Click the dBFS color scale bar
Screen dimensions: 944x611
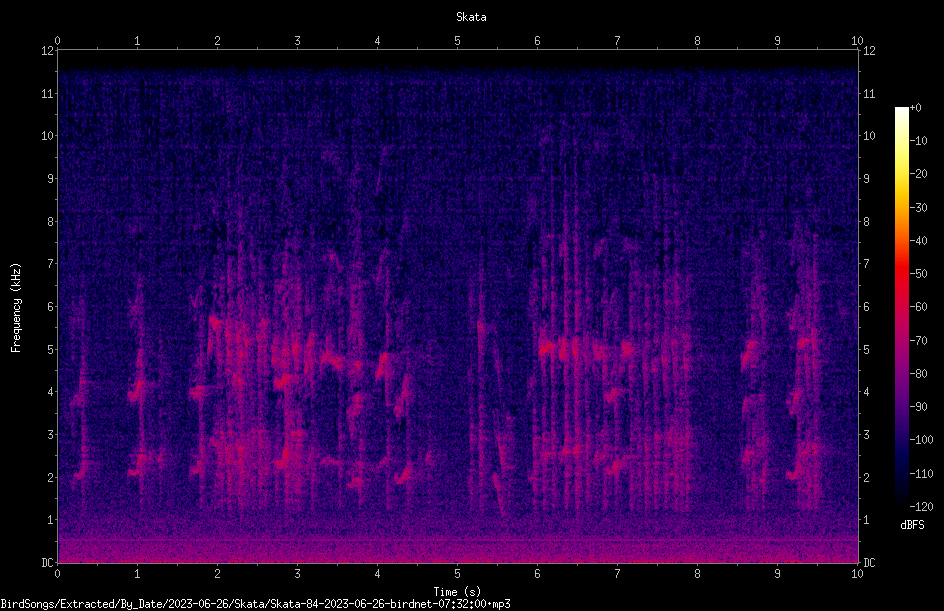coord(901,306)
